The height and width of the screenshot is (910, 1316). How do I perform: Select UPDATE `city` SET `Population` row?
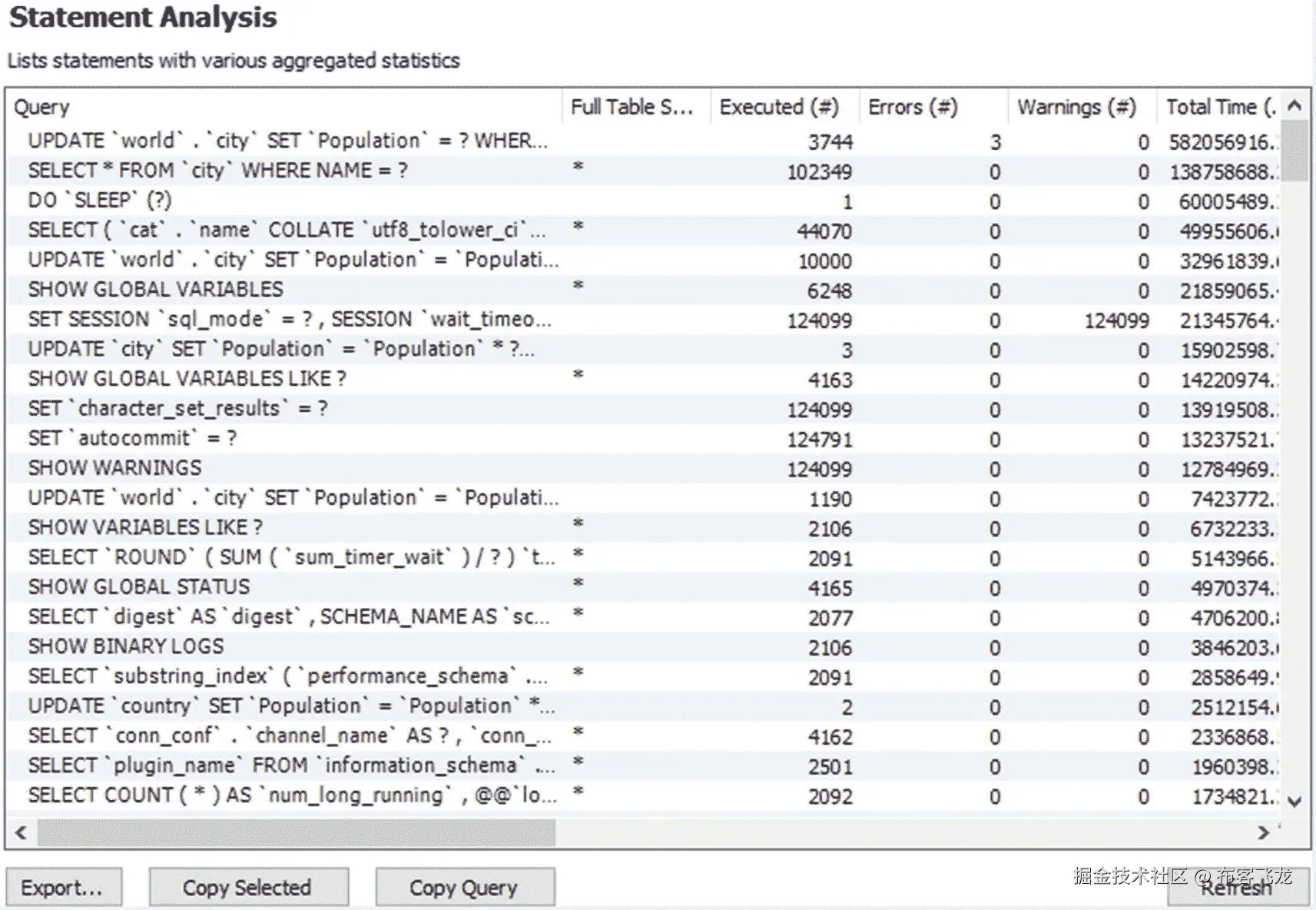tap(644, 350)
